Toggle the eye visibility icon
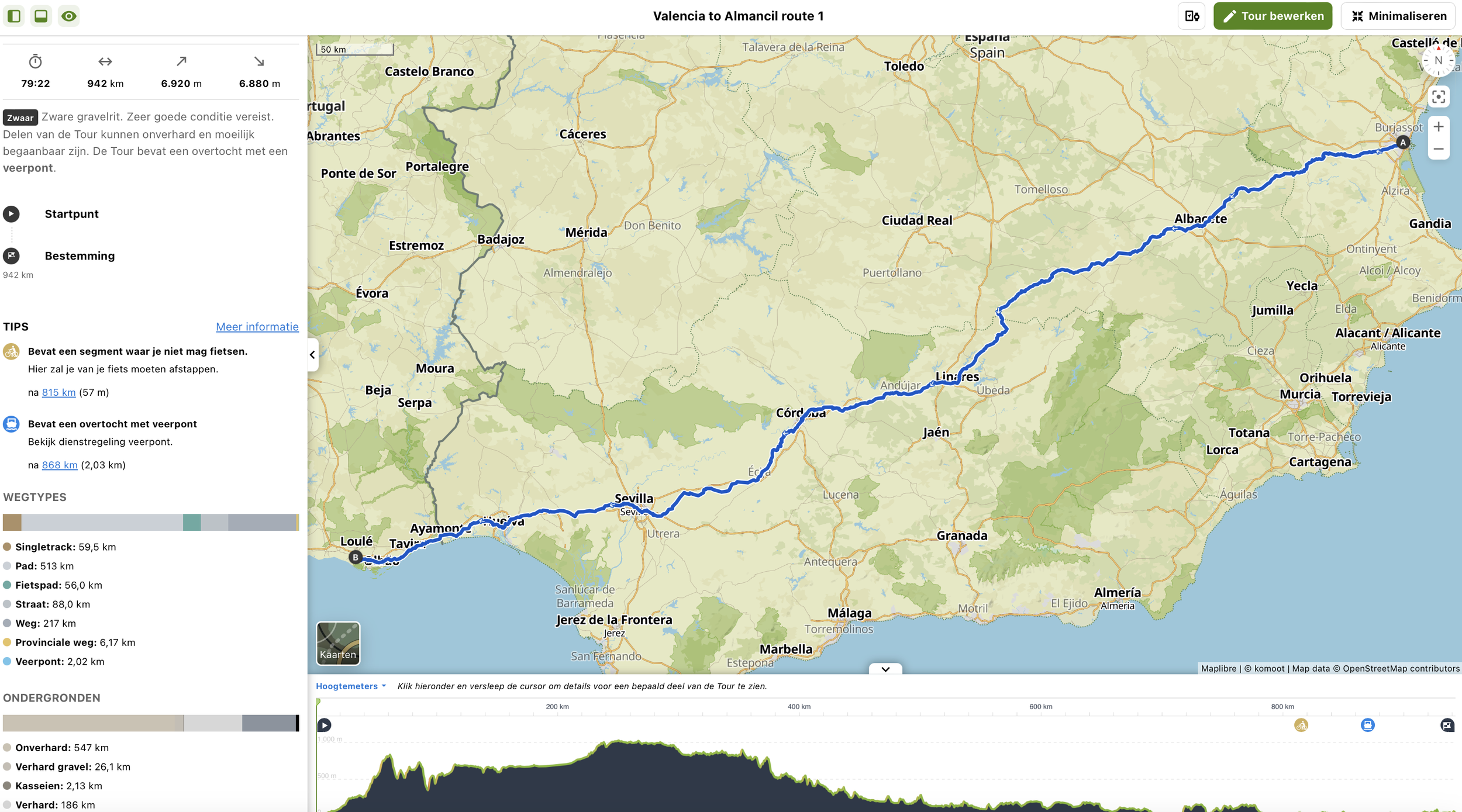1462x812 pixels. [69, 16]
